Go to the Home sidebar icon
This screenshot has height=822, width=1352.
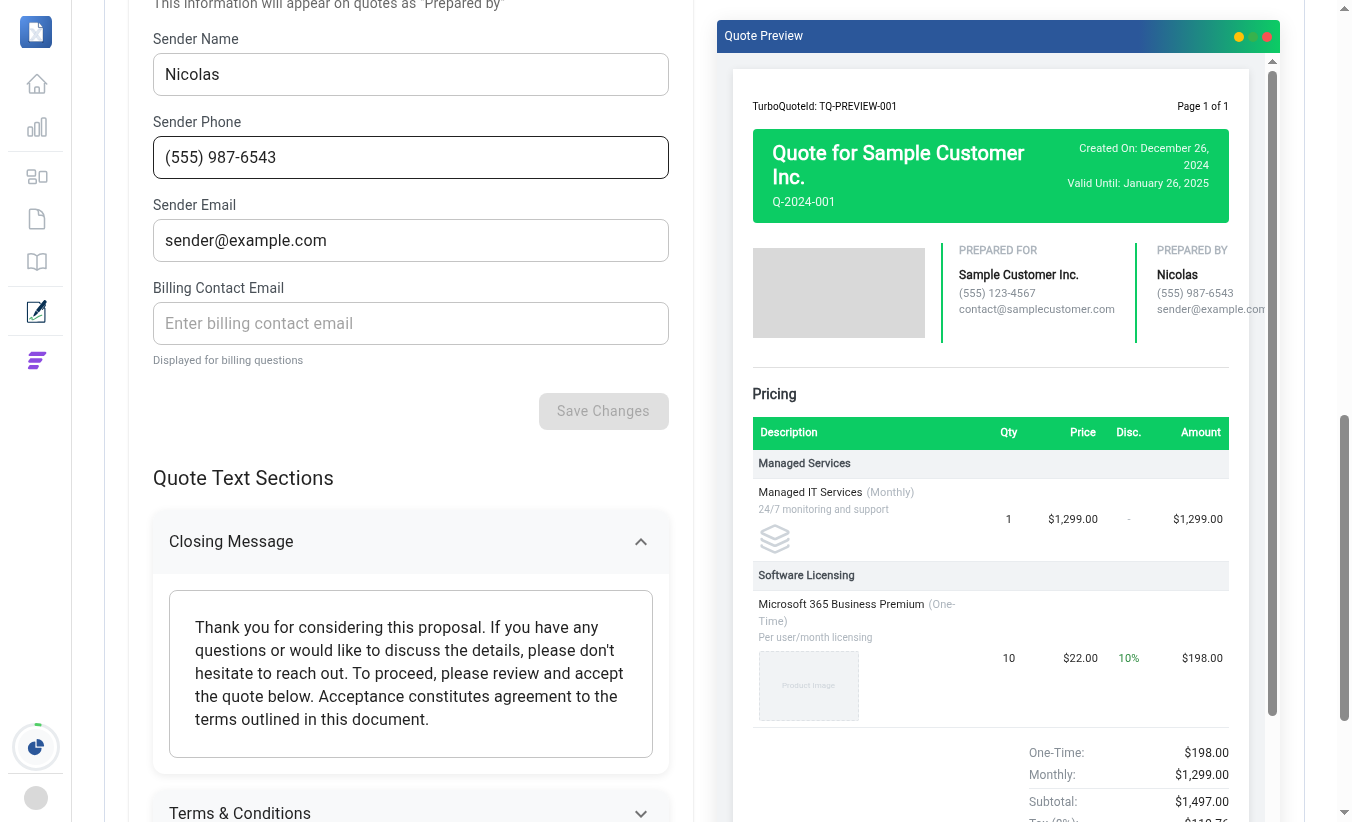coord(36,84)
